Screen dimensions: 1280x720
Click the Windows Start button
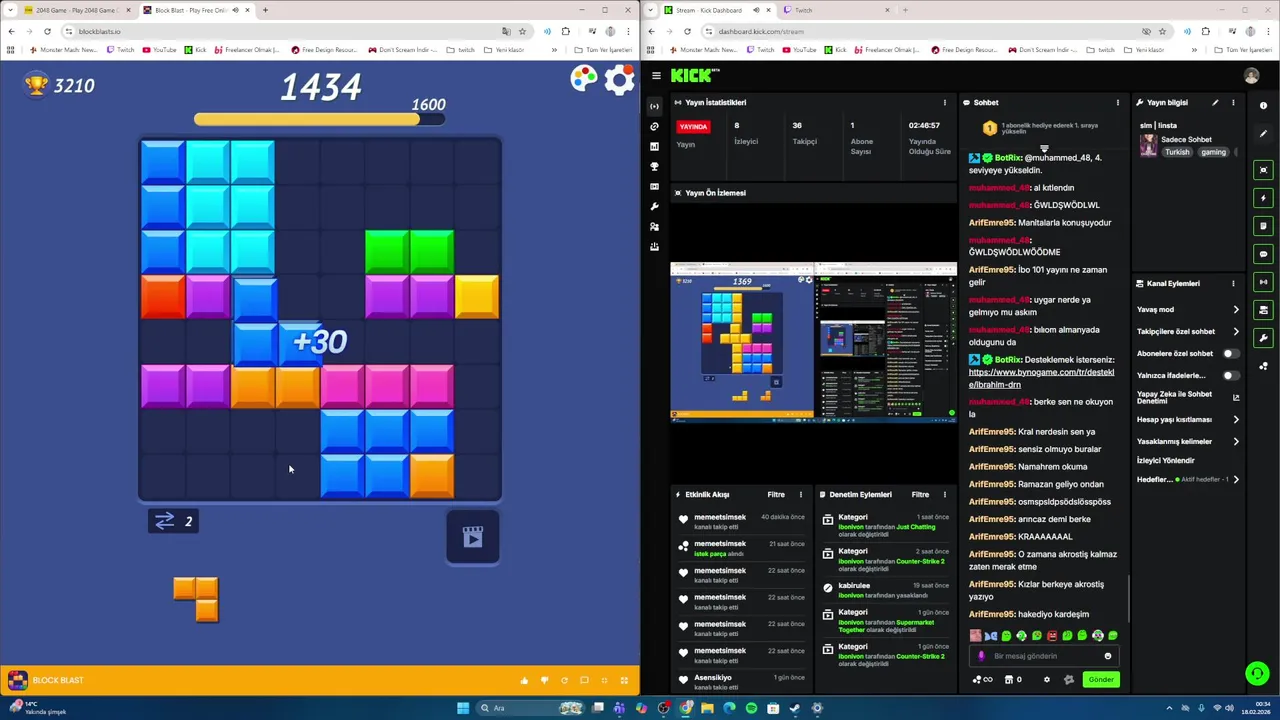coord(463,708)
